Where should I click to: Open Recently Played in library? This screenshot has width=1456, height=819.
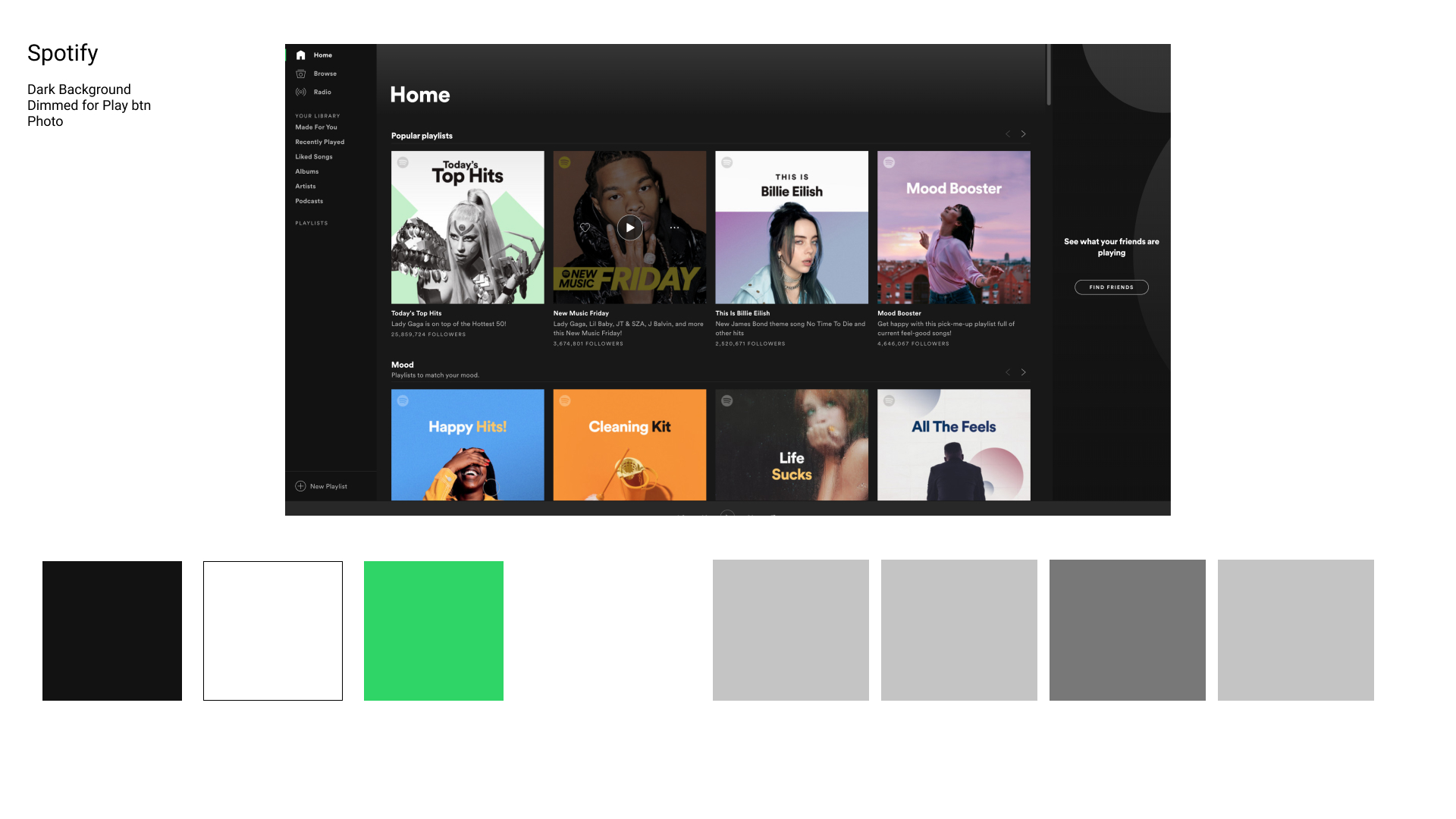[x=320, y=142]
